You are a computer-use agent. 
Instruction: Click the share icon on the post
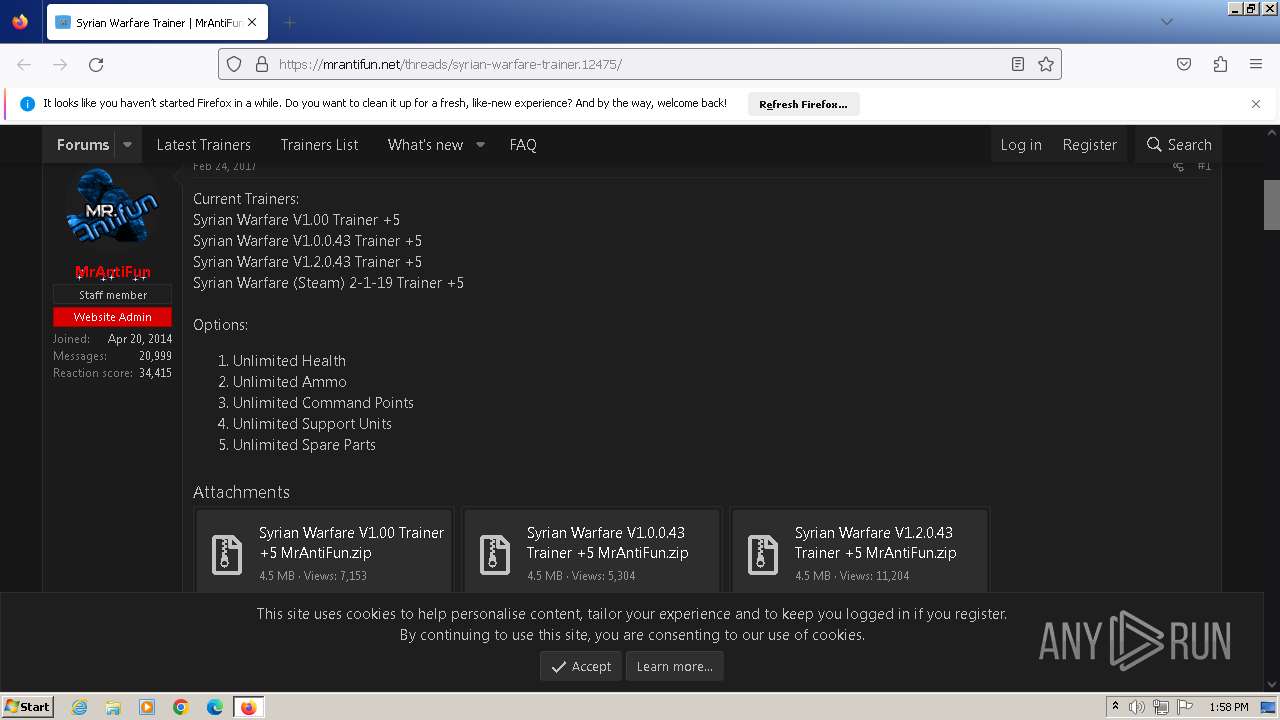pos(1178,166)
